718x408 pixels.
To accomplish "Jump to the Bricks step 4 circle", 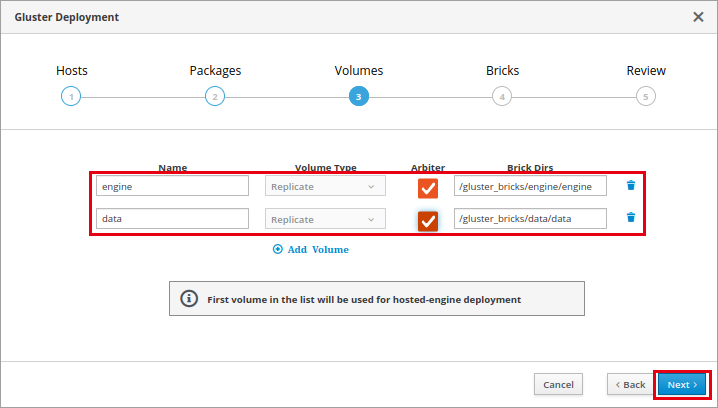I will click(x=502, y=97).
